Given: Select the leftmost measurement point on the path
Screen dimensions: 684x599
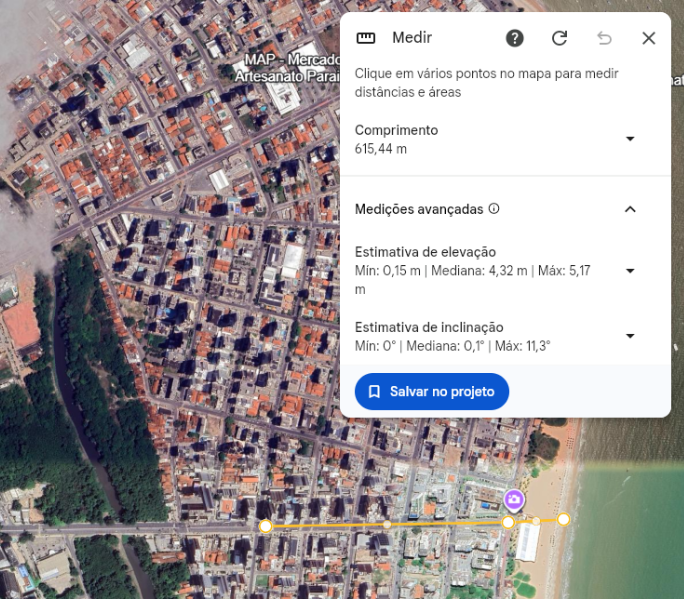Looking at the screenshot, I should (x=266, y=526).
